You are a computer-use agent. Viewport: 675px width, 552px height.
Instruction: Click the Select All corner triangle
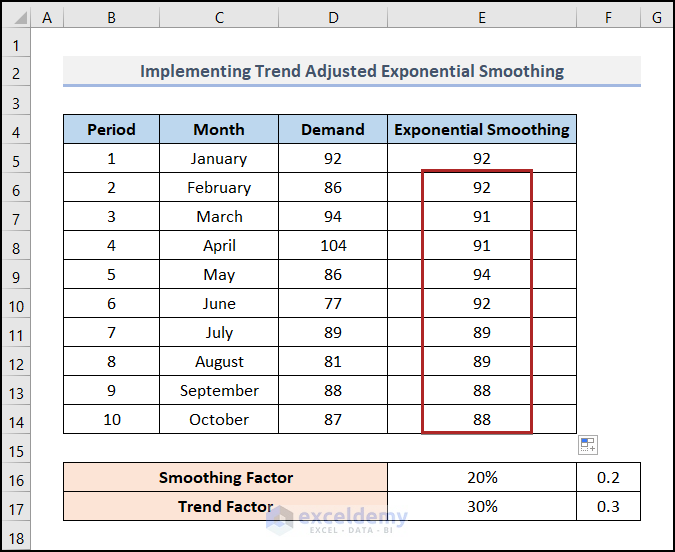click(x=16, y=17)
